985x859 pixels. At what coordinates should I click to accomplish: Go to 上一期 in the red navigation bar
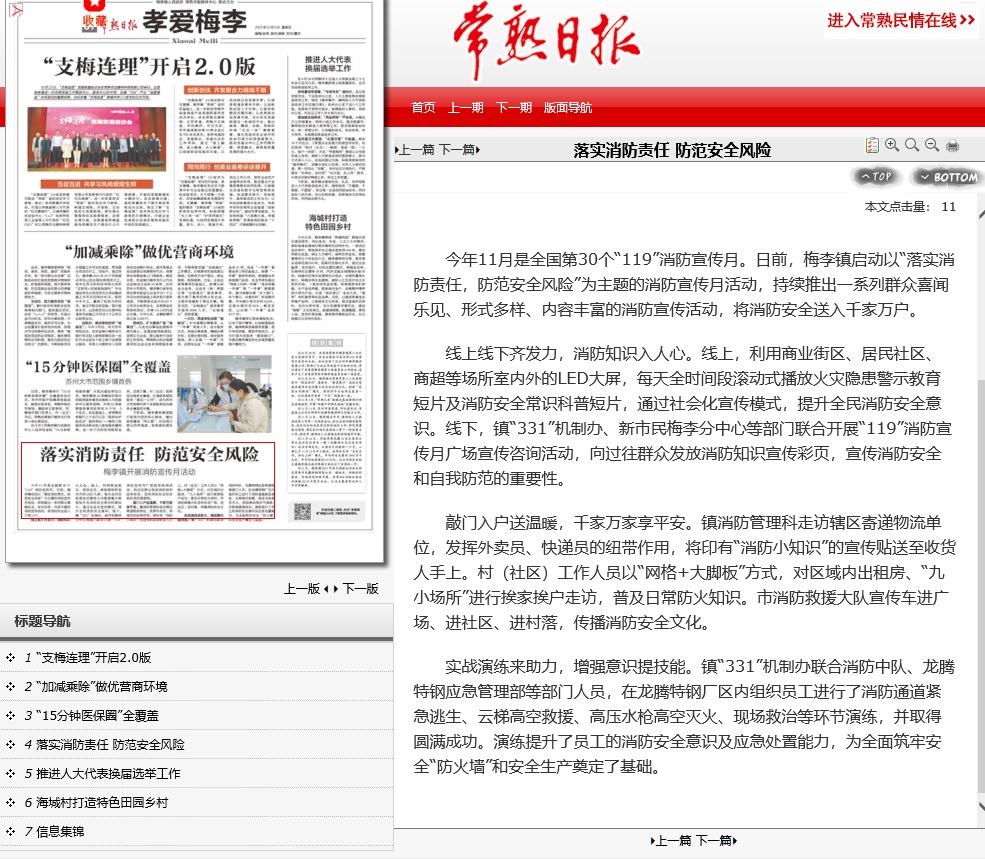point(465,107)
